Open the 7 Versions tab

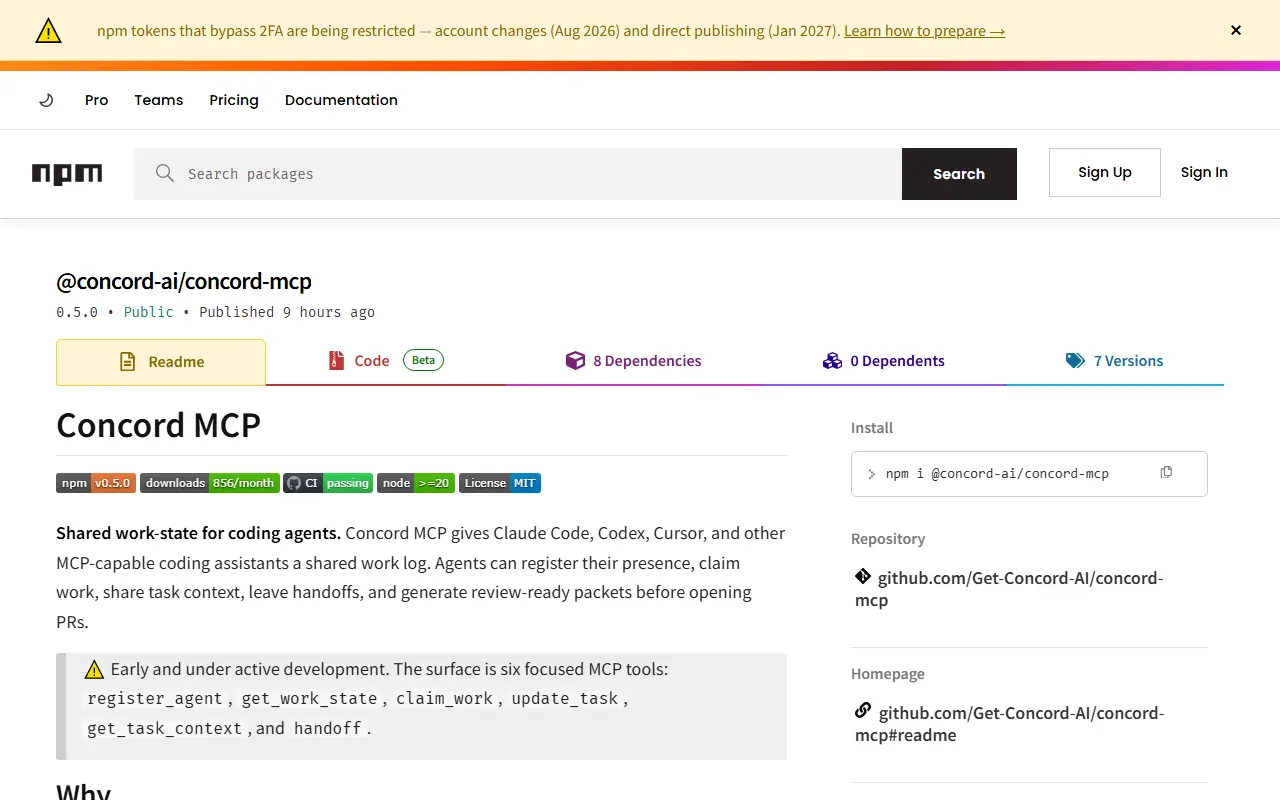tap(1115, 361)
